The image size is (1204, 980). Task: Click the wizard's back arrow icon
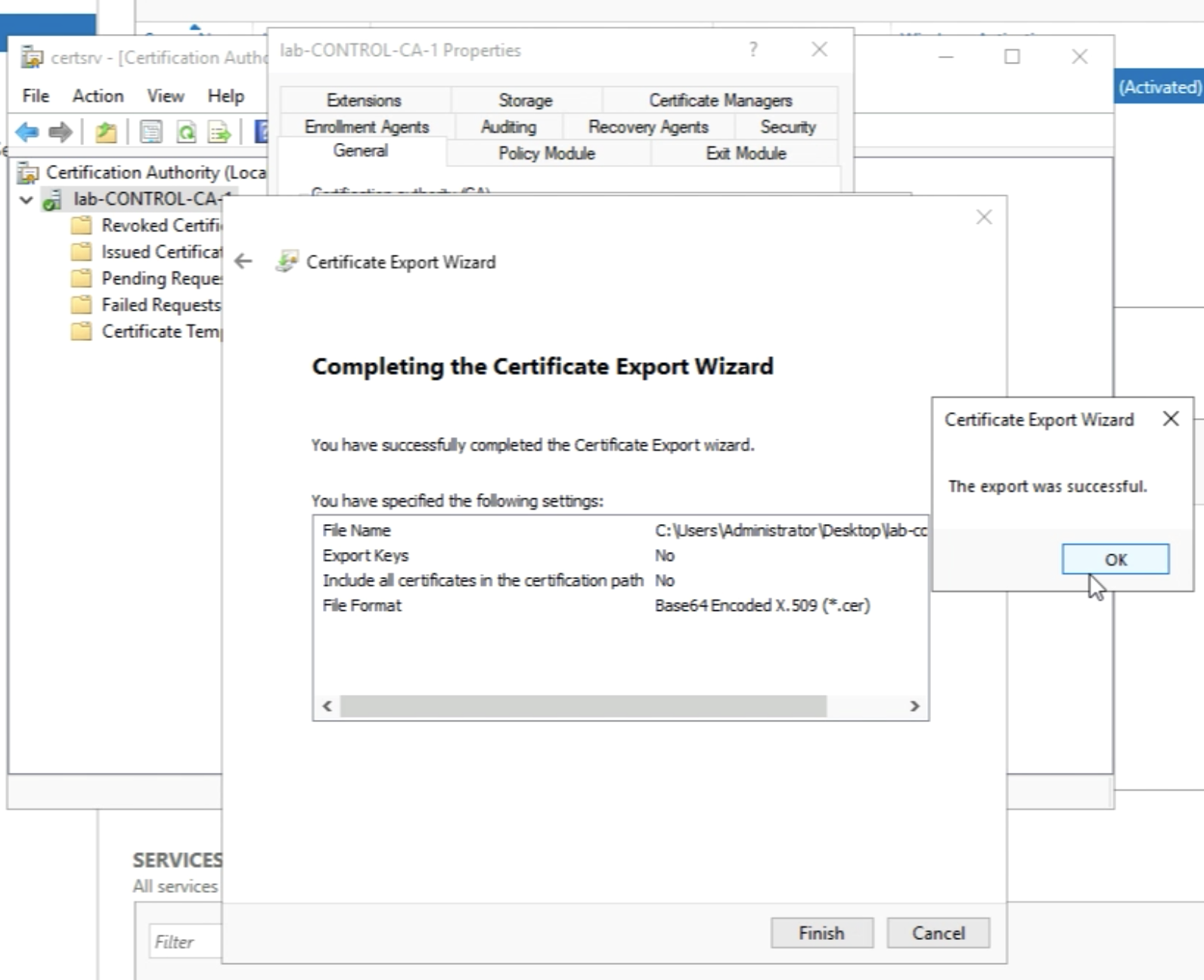click(x=244, y=262)
